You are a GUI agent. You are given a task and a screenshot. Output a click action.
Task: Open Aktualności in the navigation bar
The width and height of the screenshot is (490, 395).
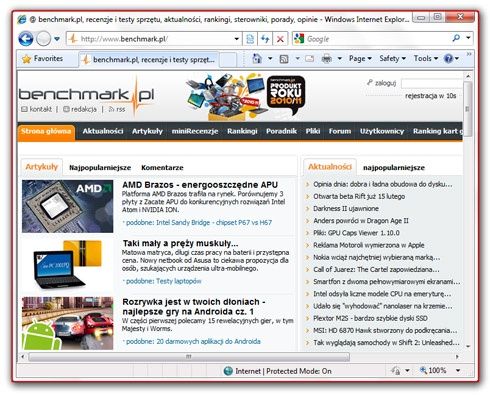(x=103, y=131)
